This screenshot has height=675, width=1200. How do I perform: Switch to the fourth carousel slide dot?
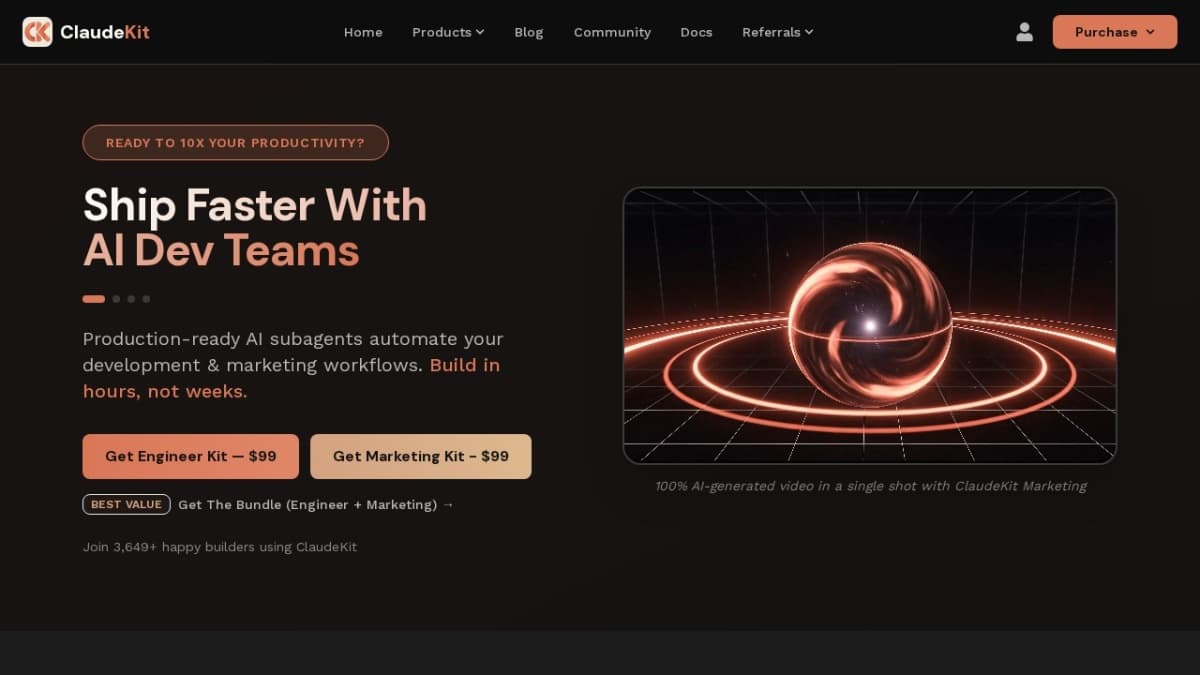tap(146, 298)
